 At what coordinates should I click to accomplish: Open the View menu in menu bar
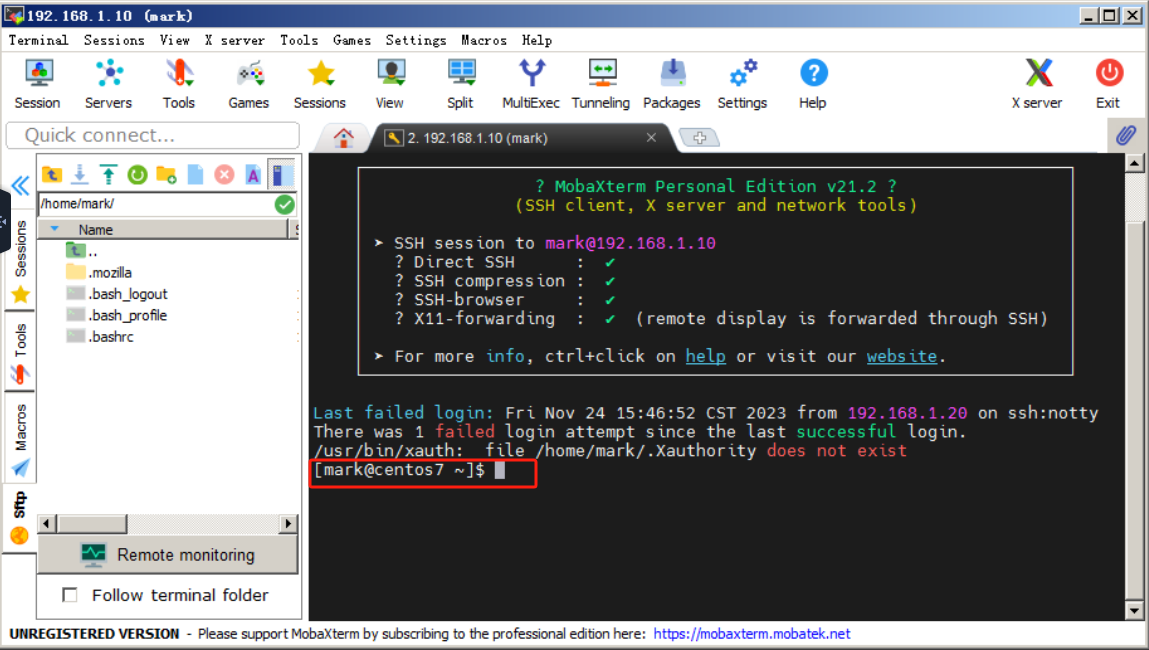coord(174,40)
